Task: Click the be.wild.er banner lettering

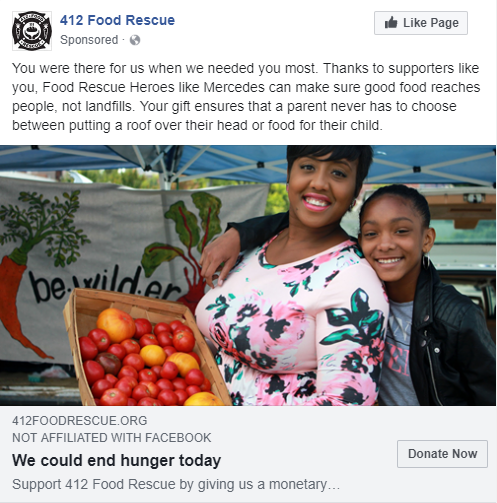Action: click(x=103, y=283)
